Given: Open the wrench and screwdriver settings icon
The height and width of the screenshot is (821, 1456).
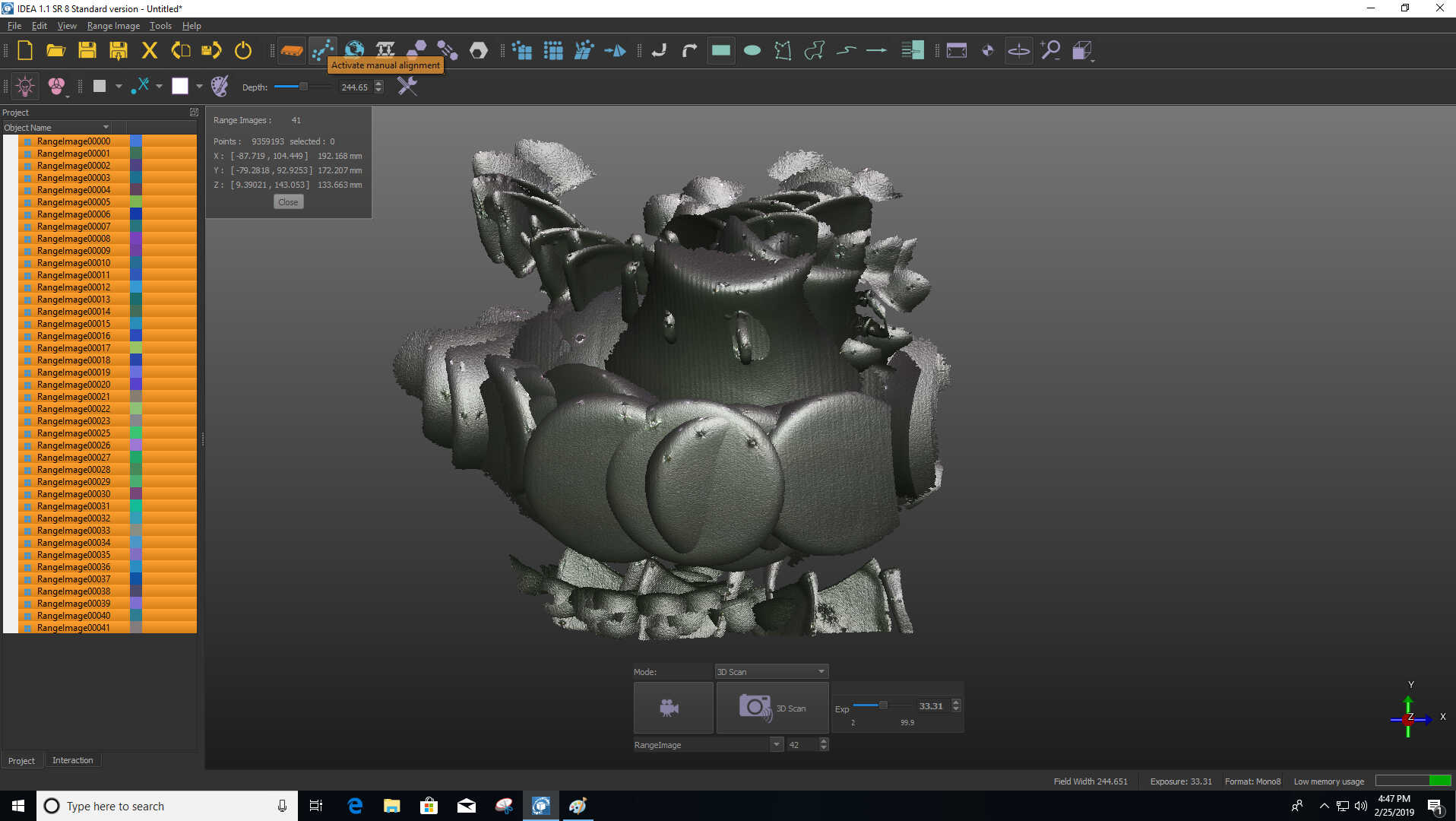Looking at the screenshot, I should click(407, 87).
